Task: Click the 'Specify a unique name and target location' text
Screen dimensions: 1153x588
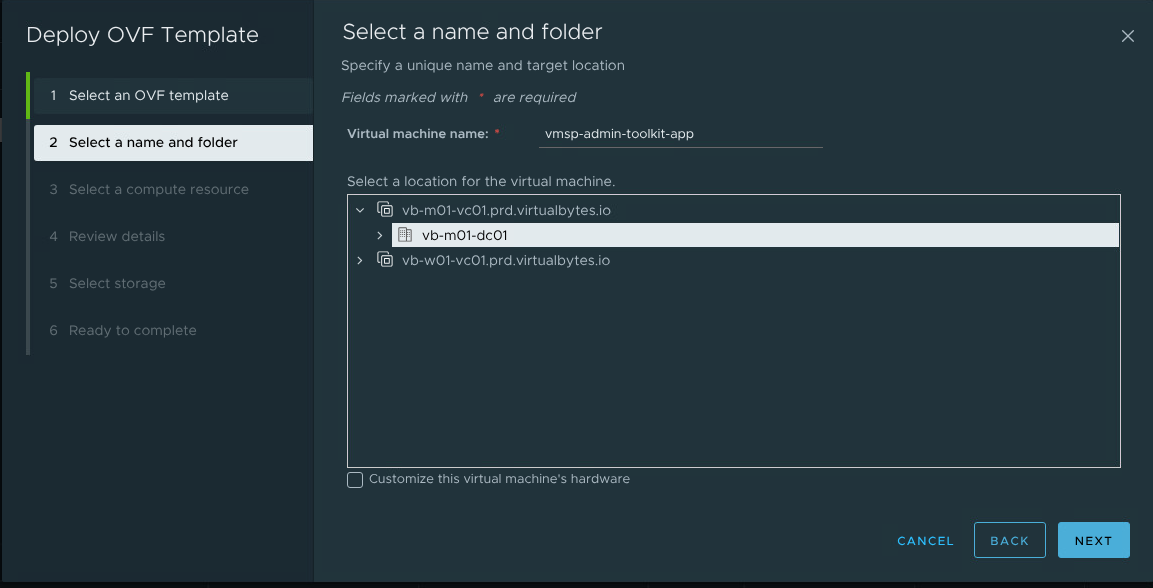Action: [483, 65]
